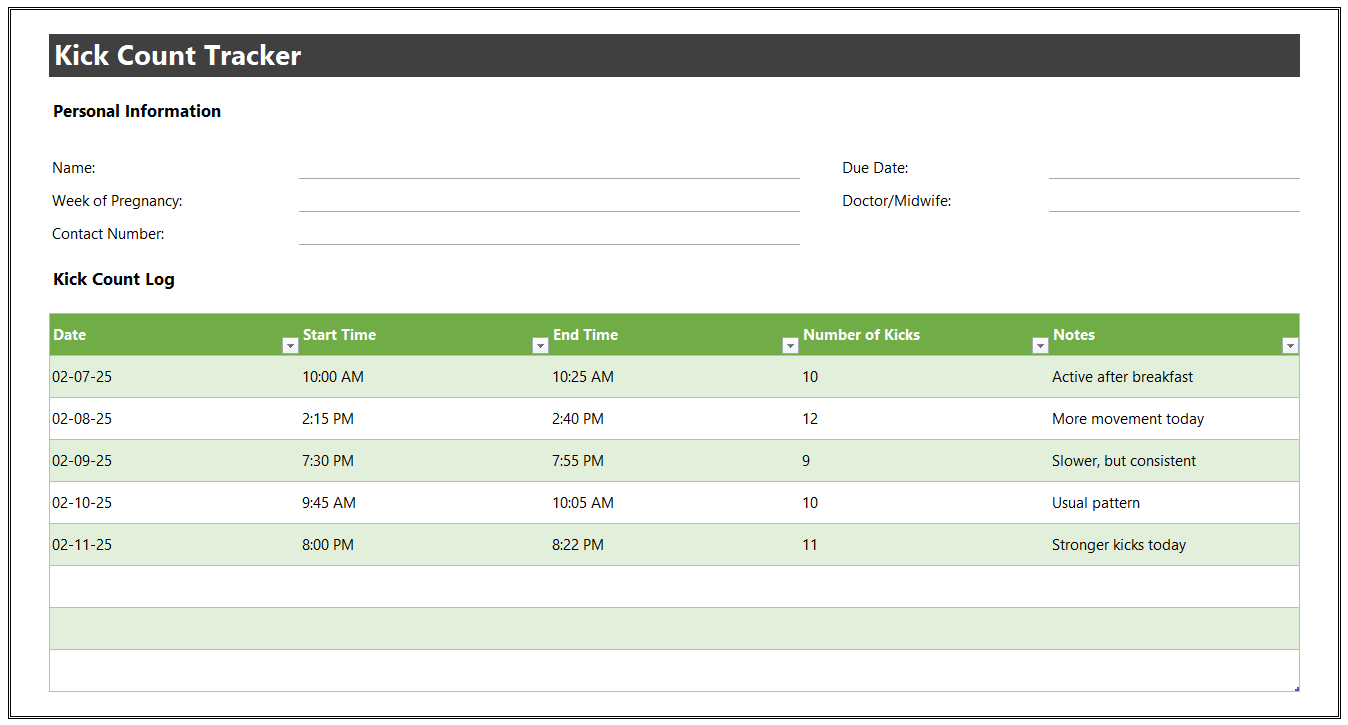1348x725 pixels.
Task: Click the Week of Pregnancy: label
Action: pos(117,201)
